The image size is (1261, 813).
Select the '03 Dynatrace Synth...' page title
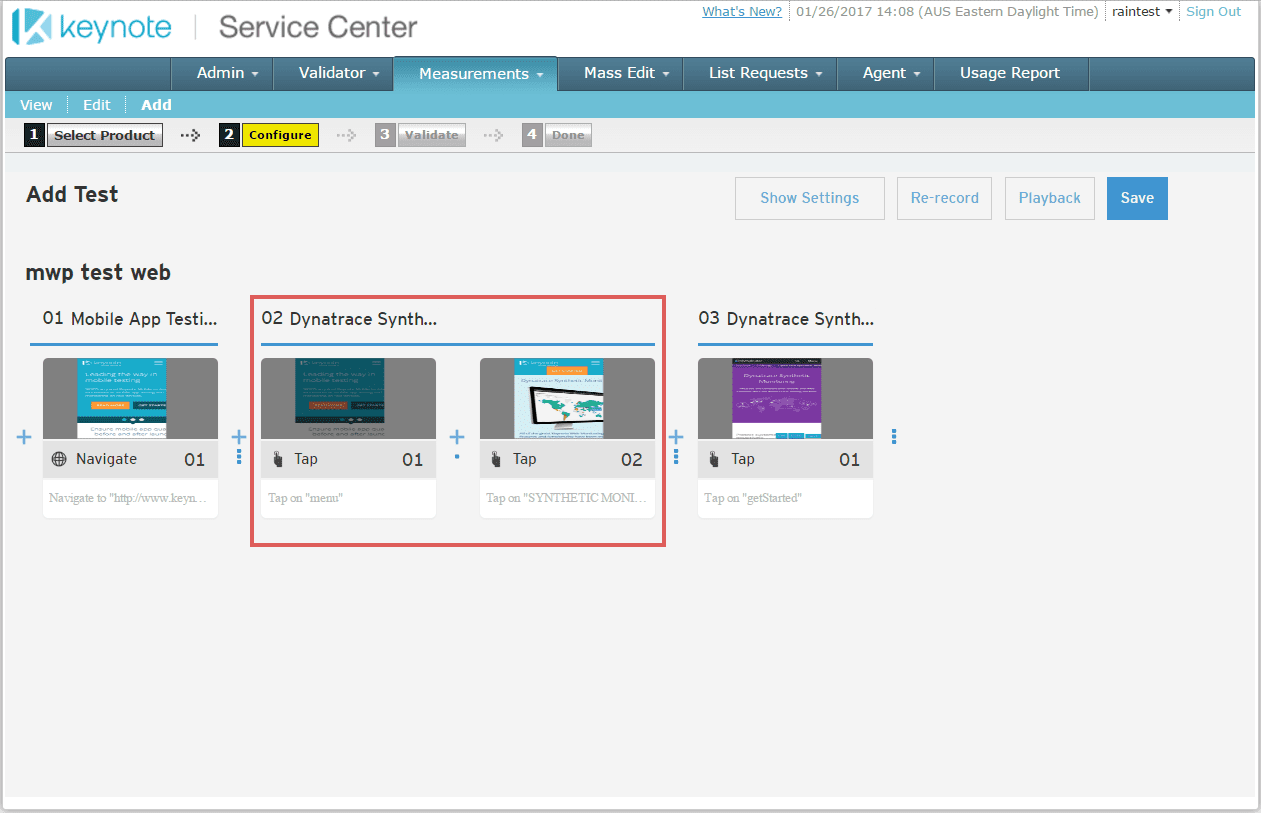(786, 319)
